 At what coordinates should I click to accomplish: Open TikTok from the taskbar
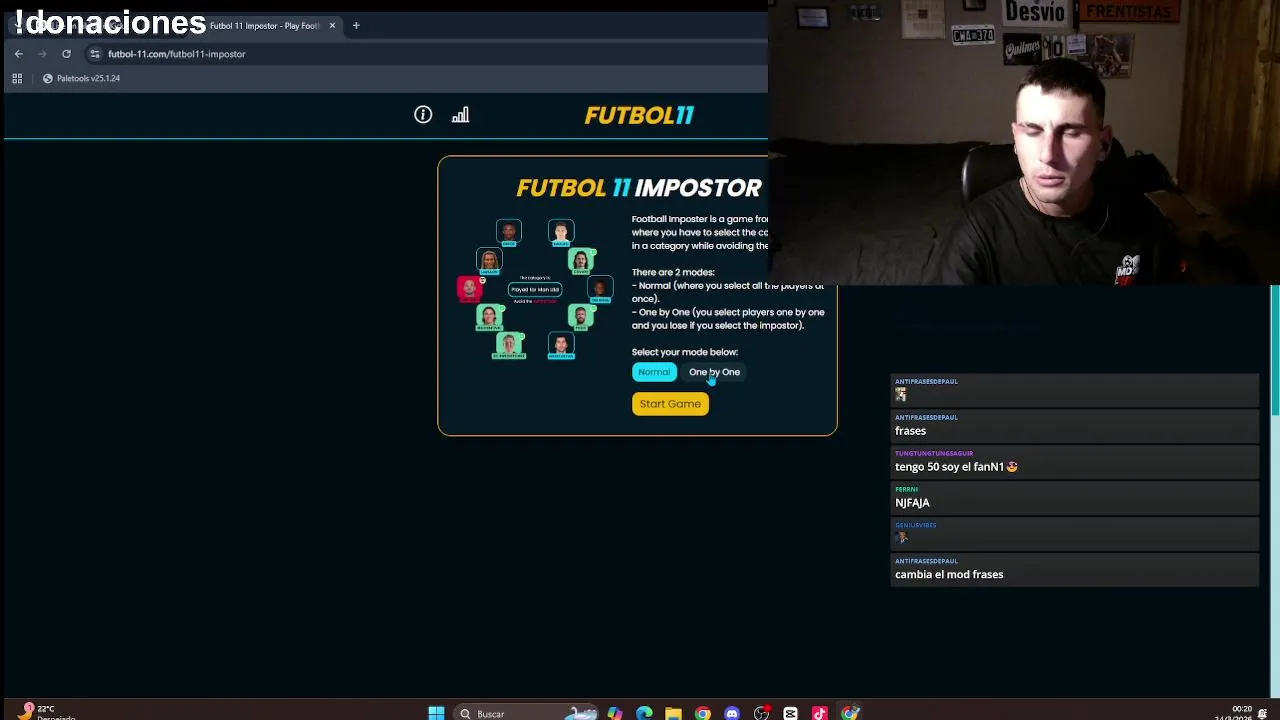point(820,713)
